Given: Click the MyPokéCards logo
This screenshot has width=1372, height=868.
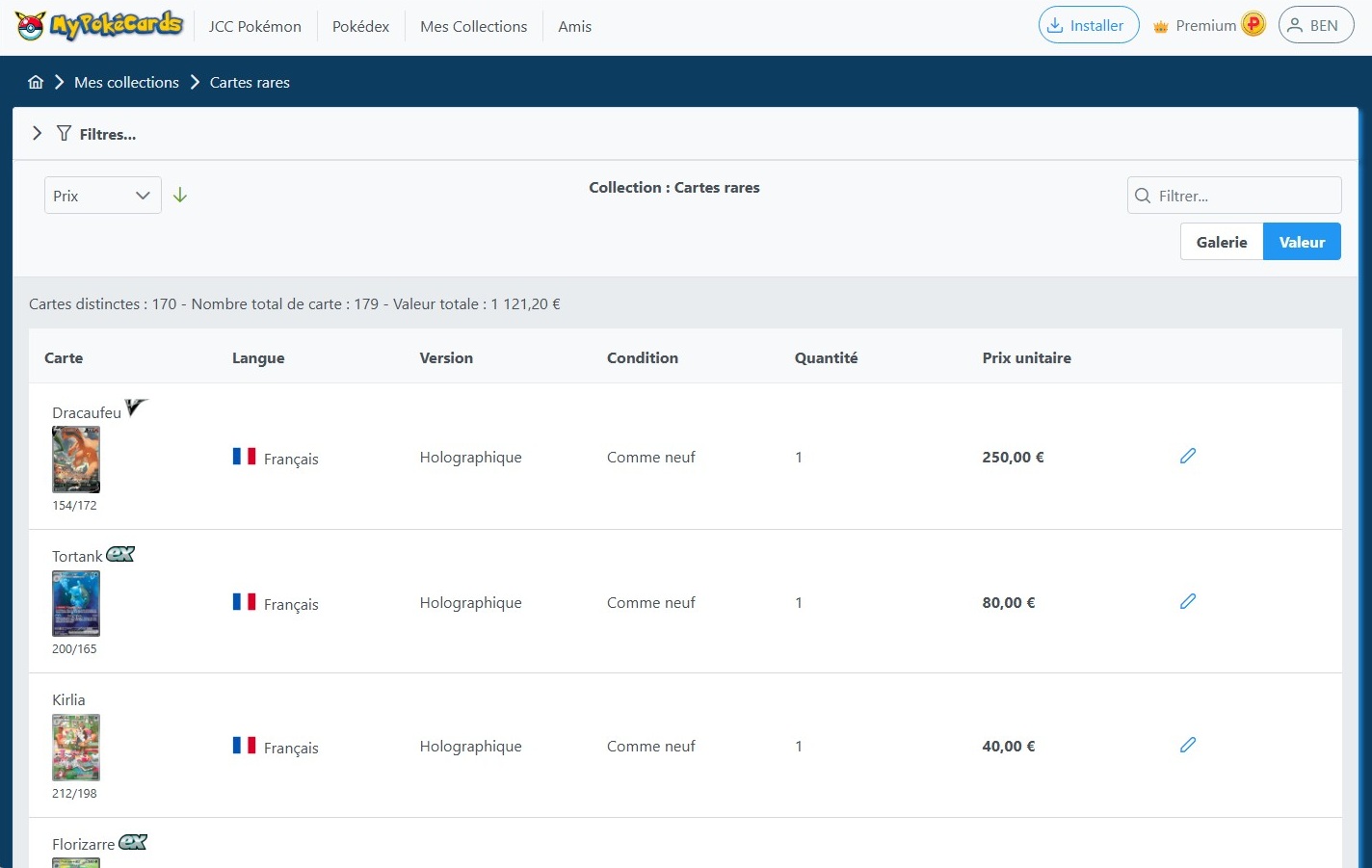Looking at the screenshot, I should (x=98, y=26).
